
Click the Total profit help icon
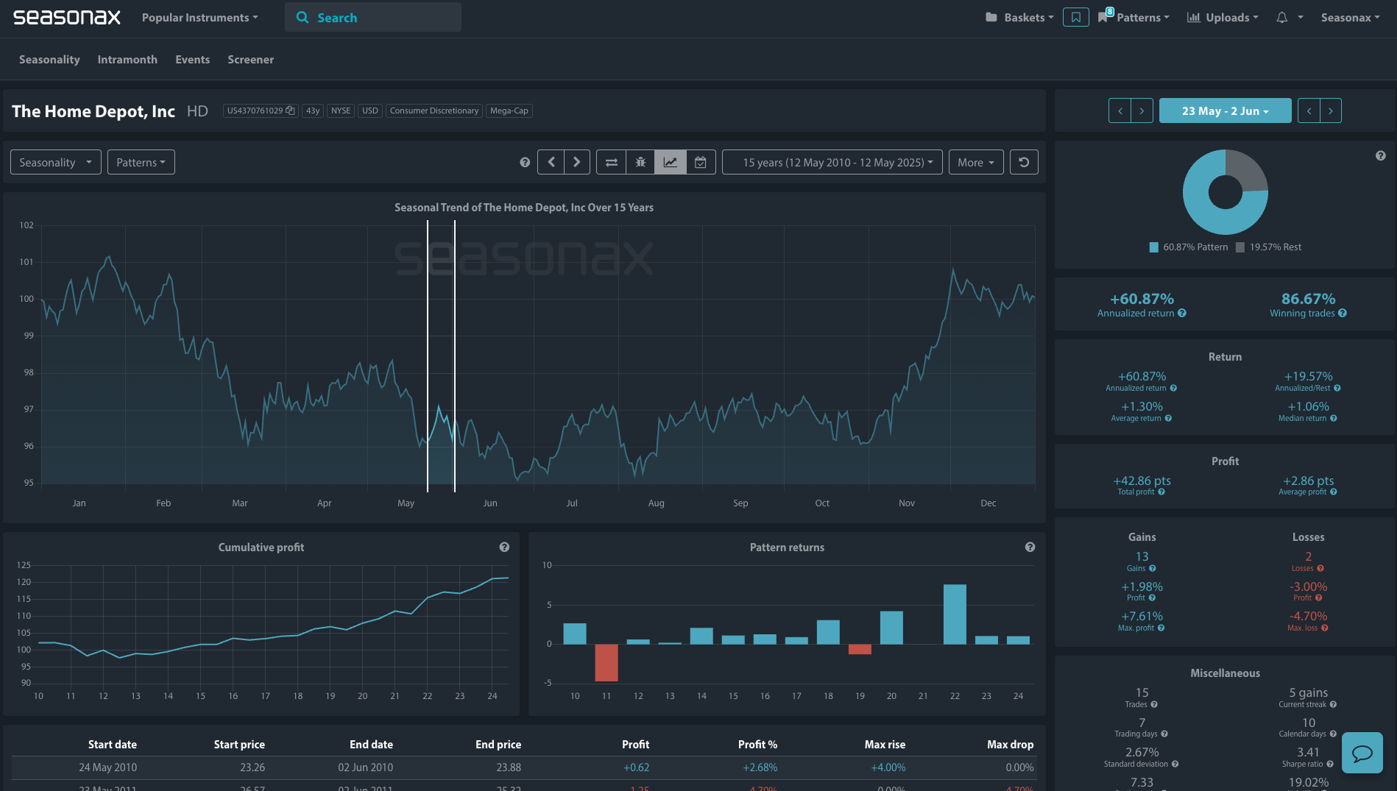[1160, 492]
